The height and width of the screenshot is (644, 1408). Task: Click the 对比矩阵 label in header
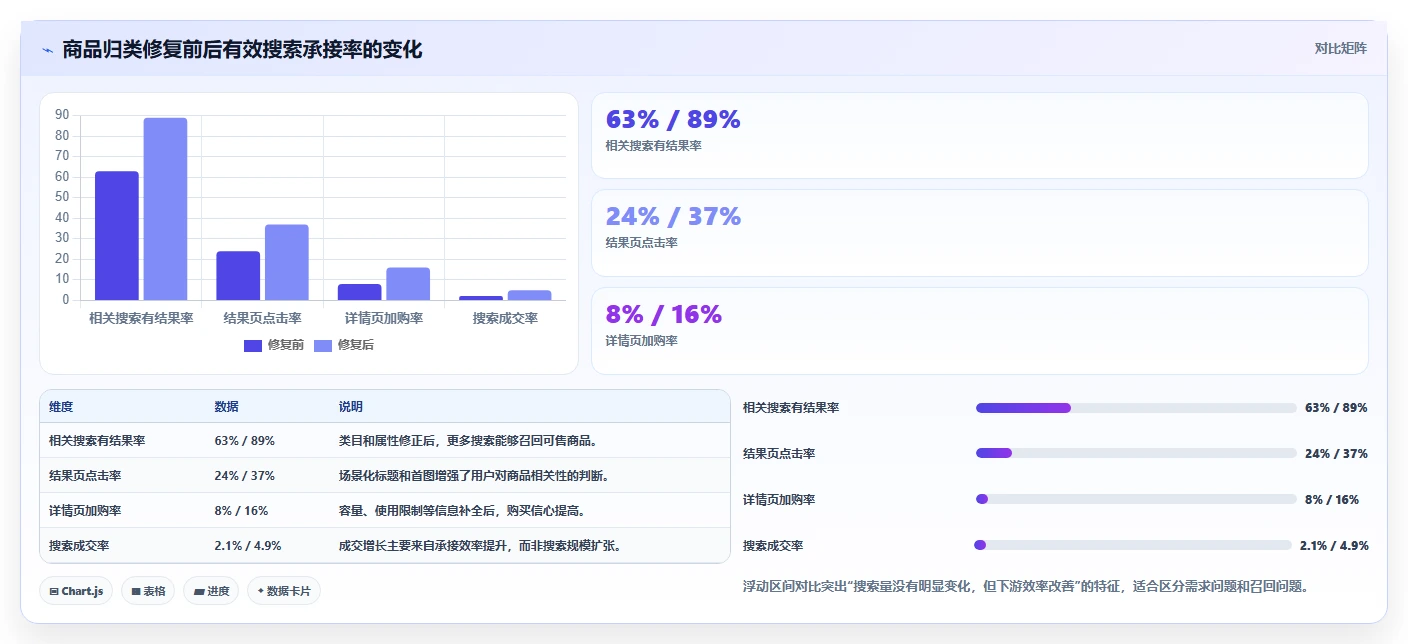1340,48
